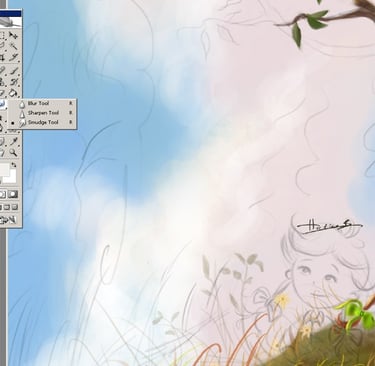This screenshot has height=366, width=375.
Task: Select the Zoom magnifier tool
Action: click(x=13, y=153)
